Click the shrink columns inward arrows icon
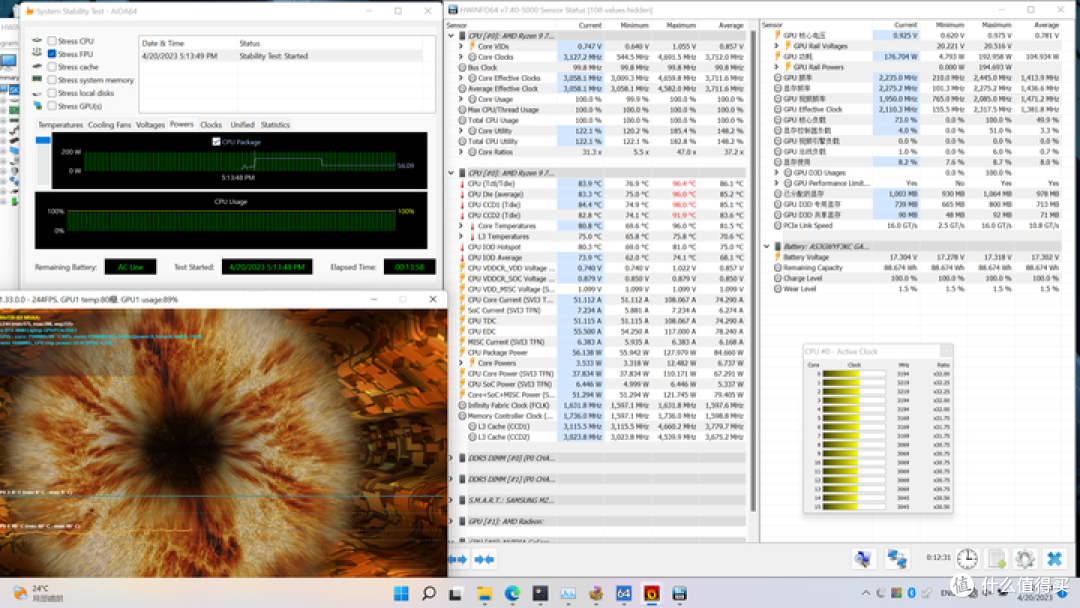1080x608 pixels. coord(484,559)
